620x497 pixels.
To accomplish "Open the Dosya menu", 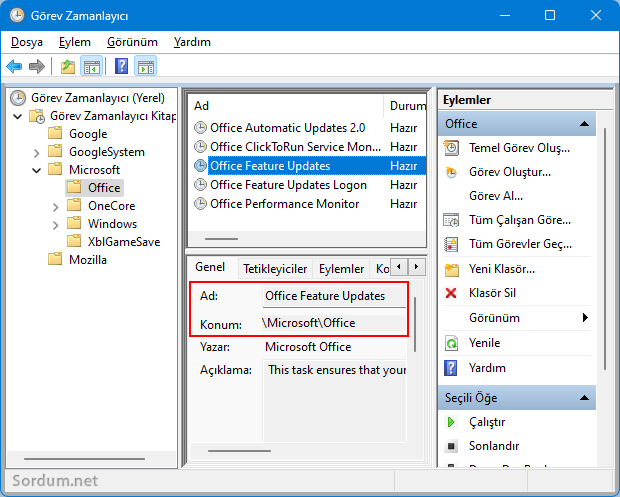I will [27, 42].
